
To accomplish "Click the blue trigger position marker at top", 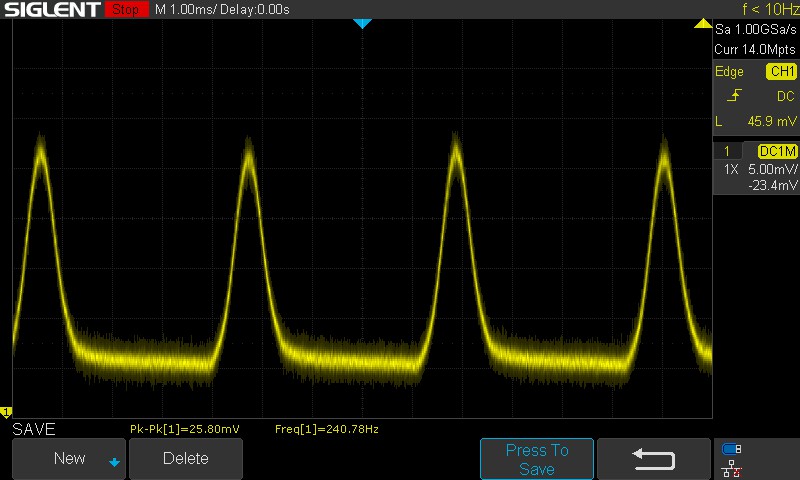I will [363, 23].
